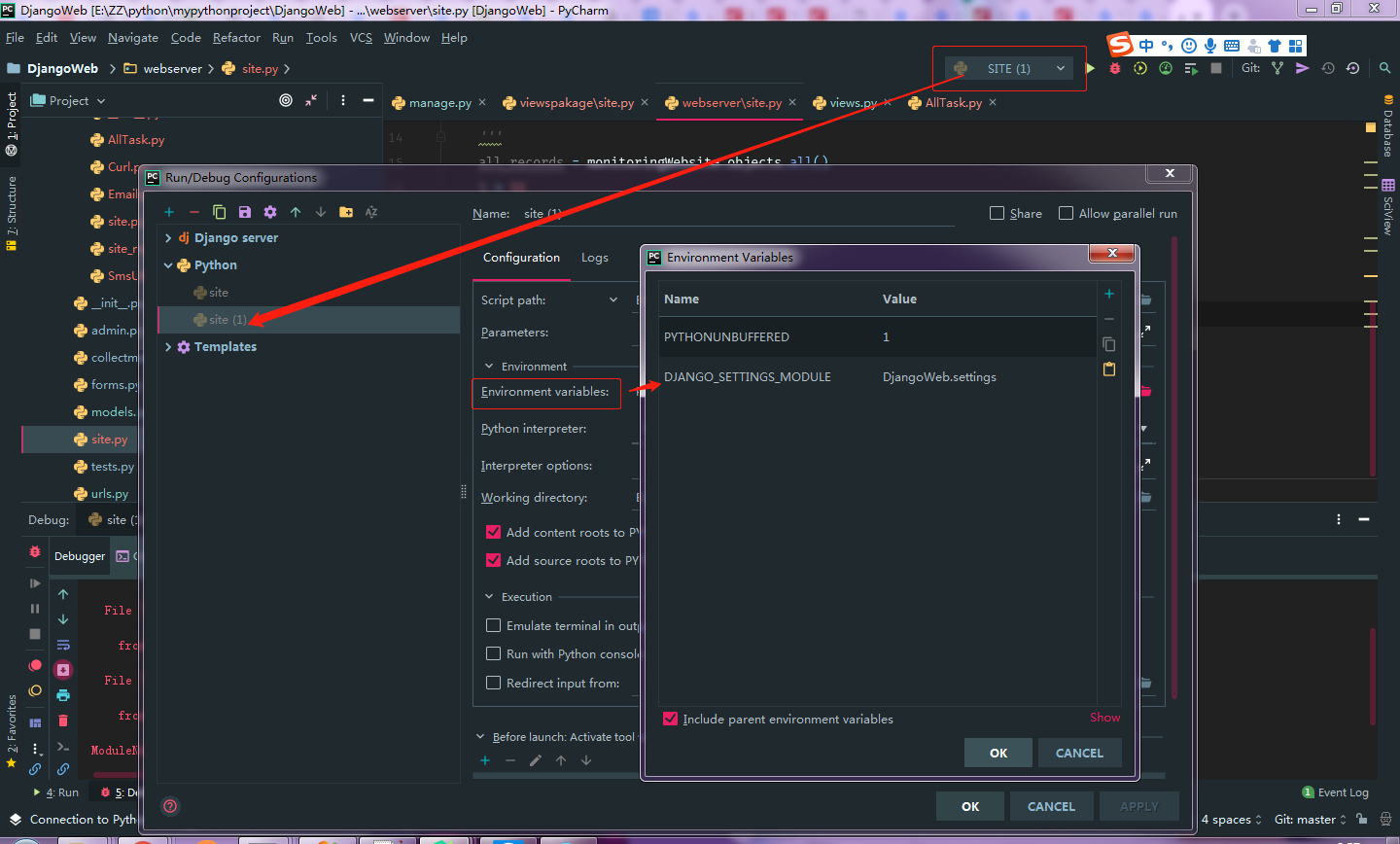Enable Emulate terminal in output console checkbox
The height and width of the screenshot is (844, 1400).
tap(493, 625)
